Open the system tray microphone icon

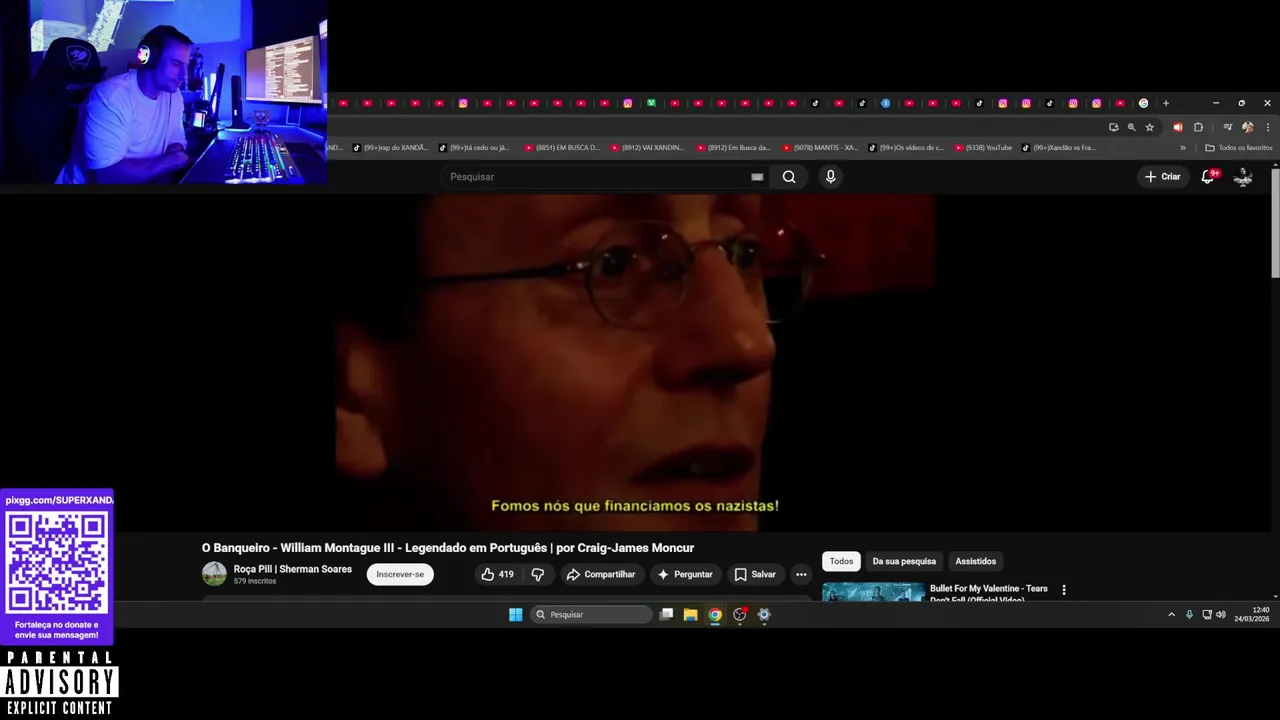[1189, 614]
